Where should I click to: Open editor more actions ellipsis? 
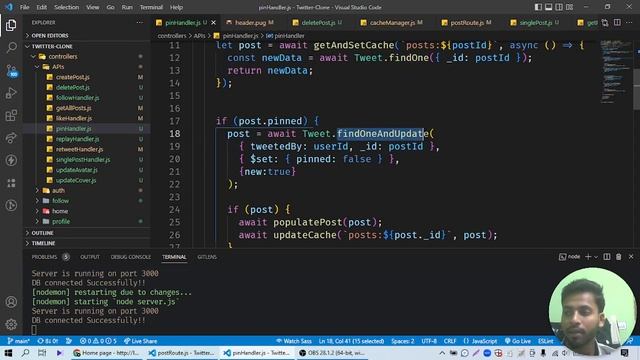[x=630, y=22]
